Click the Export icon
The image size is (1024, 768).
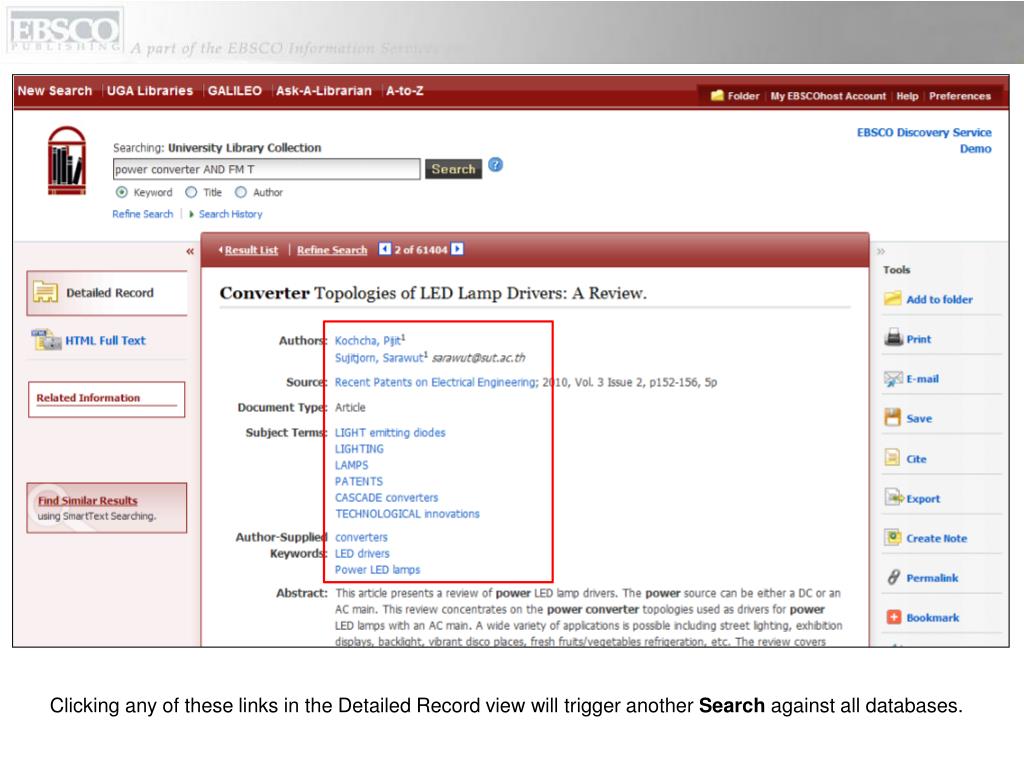tap(893, 498)
